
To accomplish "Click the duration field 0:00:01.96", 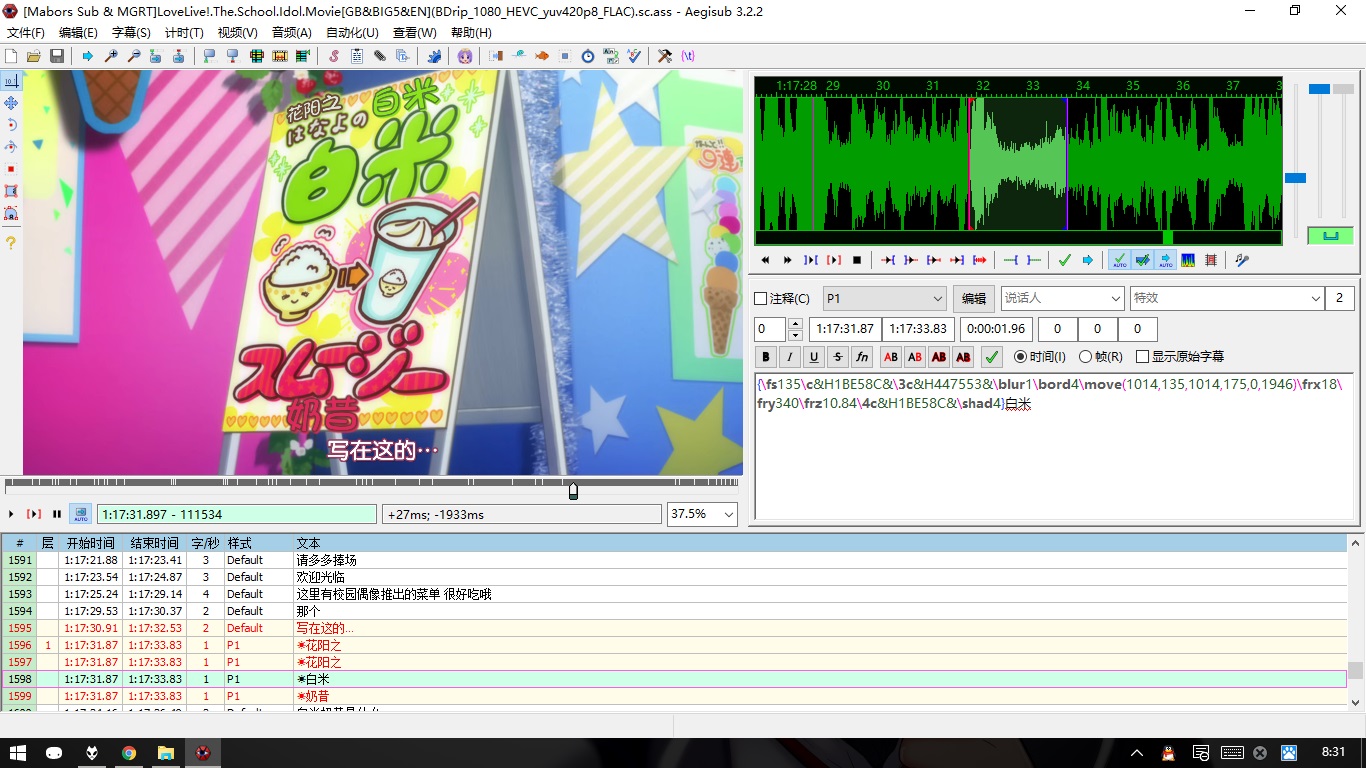I will click(996, 329).
